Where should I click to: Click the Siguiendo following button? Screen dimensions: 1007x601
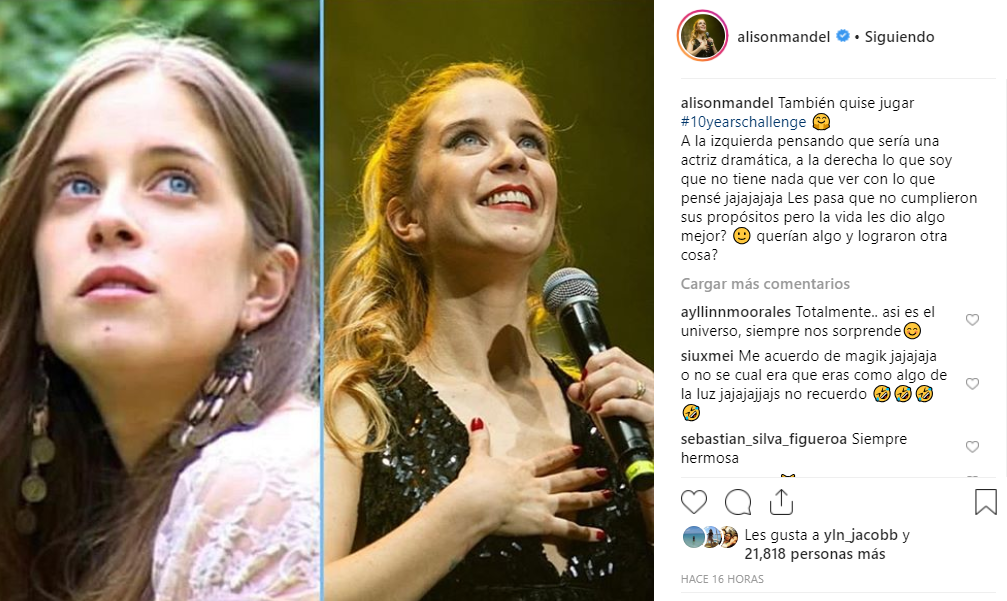898,37
